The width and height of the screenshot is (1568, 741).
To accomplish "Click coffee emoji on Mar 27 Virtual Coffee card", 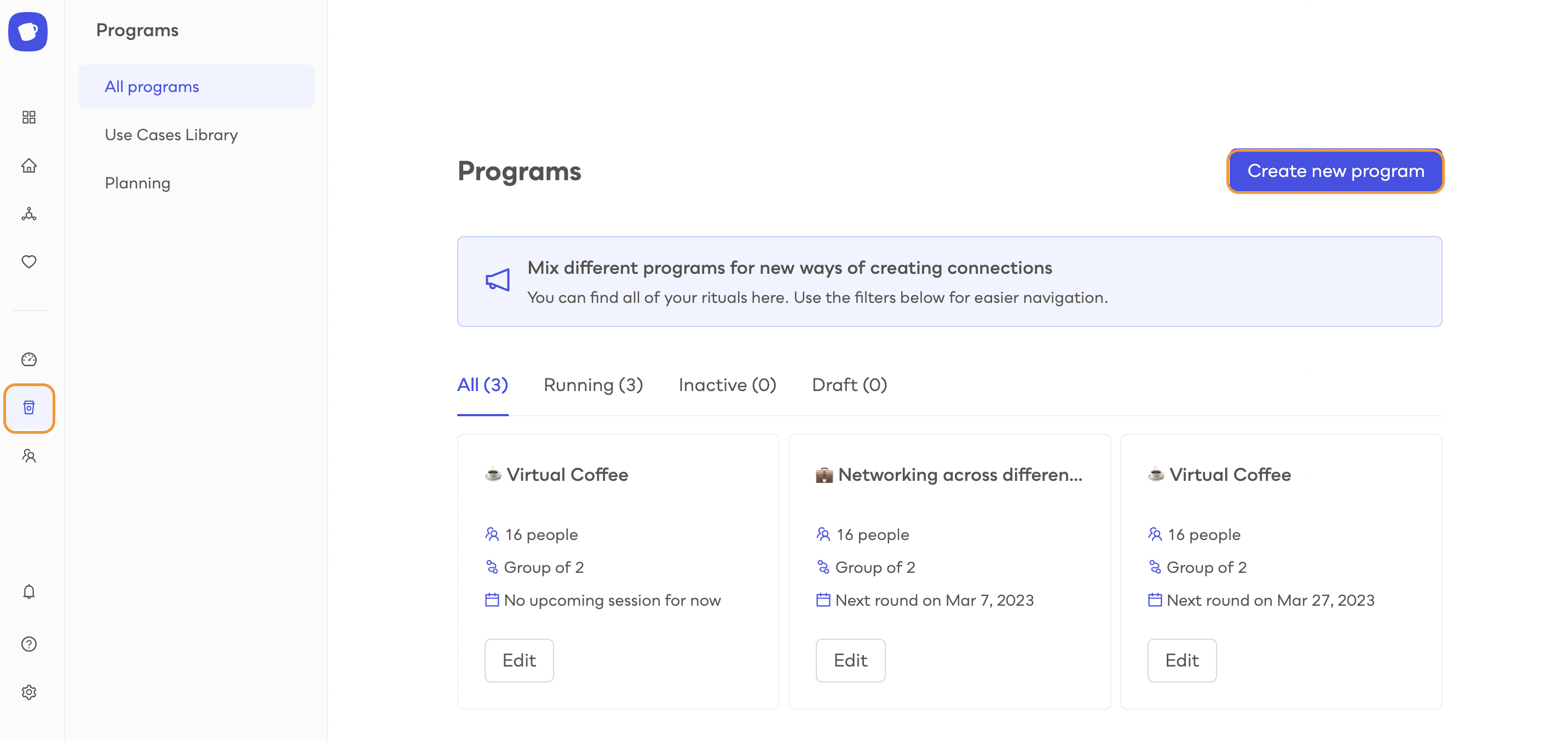I will point(1156,474).
